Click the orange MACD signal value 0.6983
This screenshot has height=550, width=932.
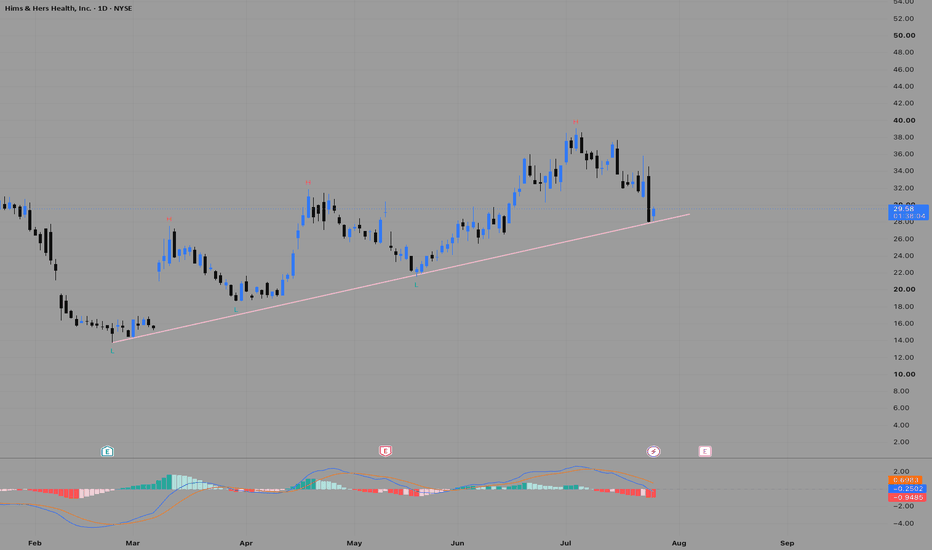[906, 480]
